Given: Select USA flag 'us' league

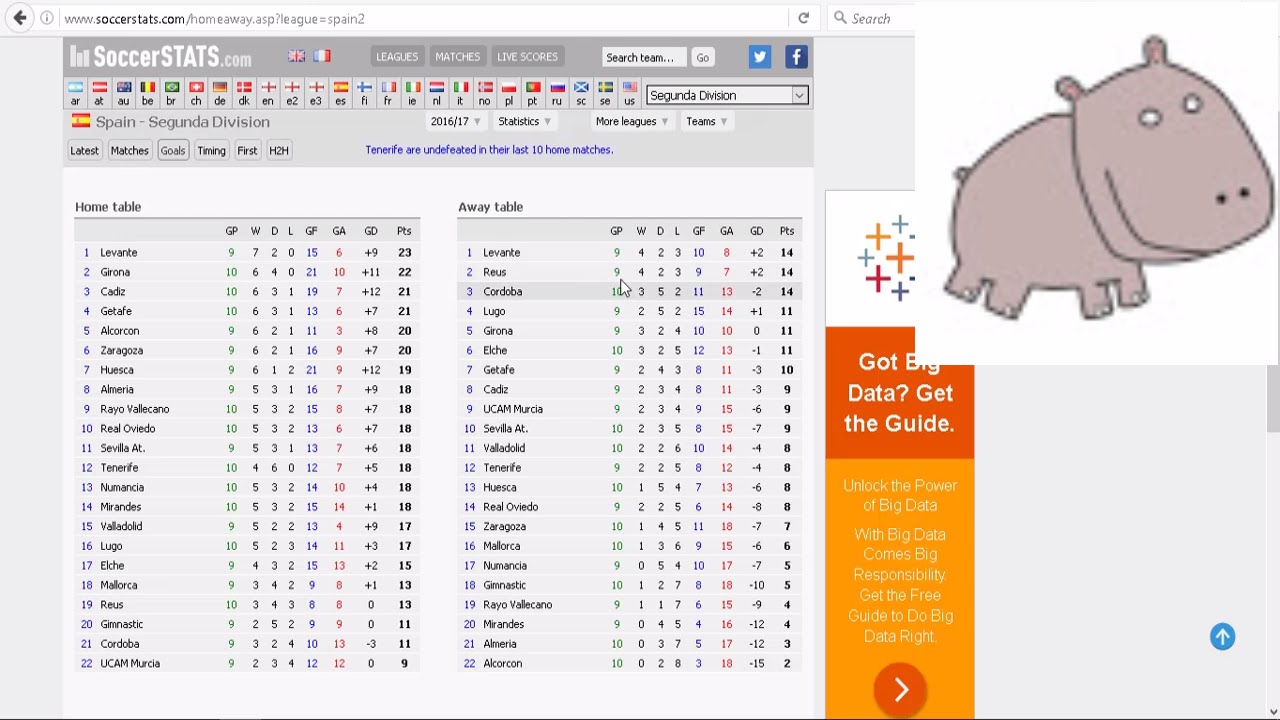Looking at the screenshot, I should coord(629,94).
